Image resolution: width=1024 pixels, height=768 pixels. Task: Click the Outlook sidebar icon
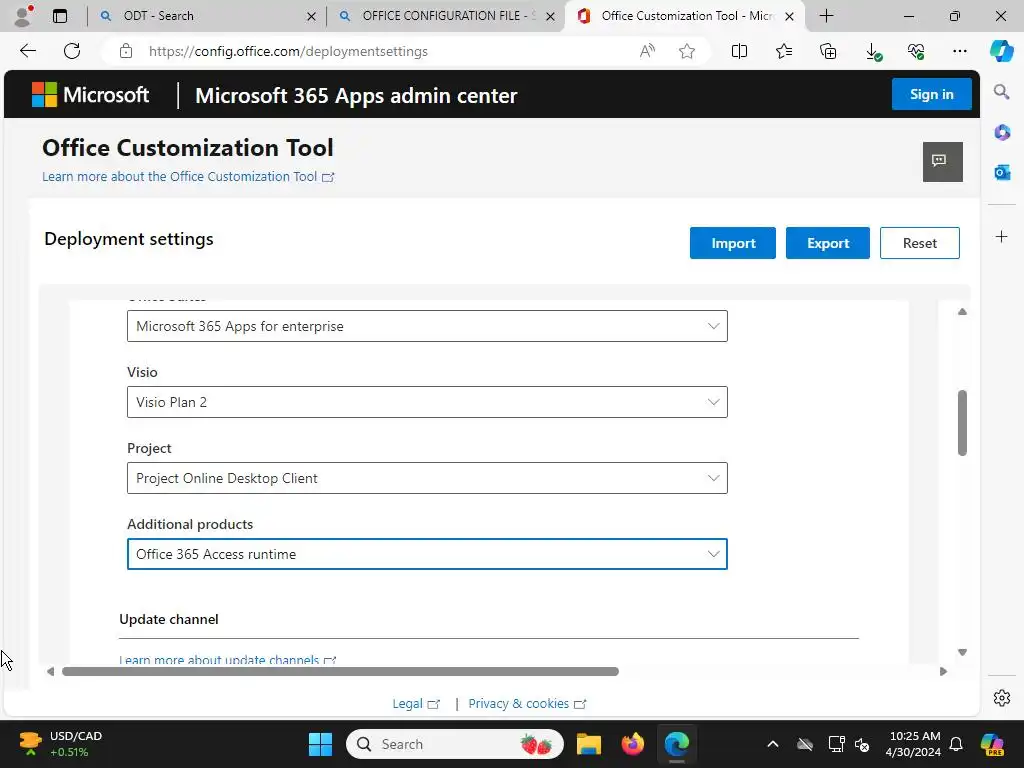pyautogui.click(x=1001, y=172)
